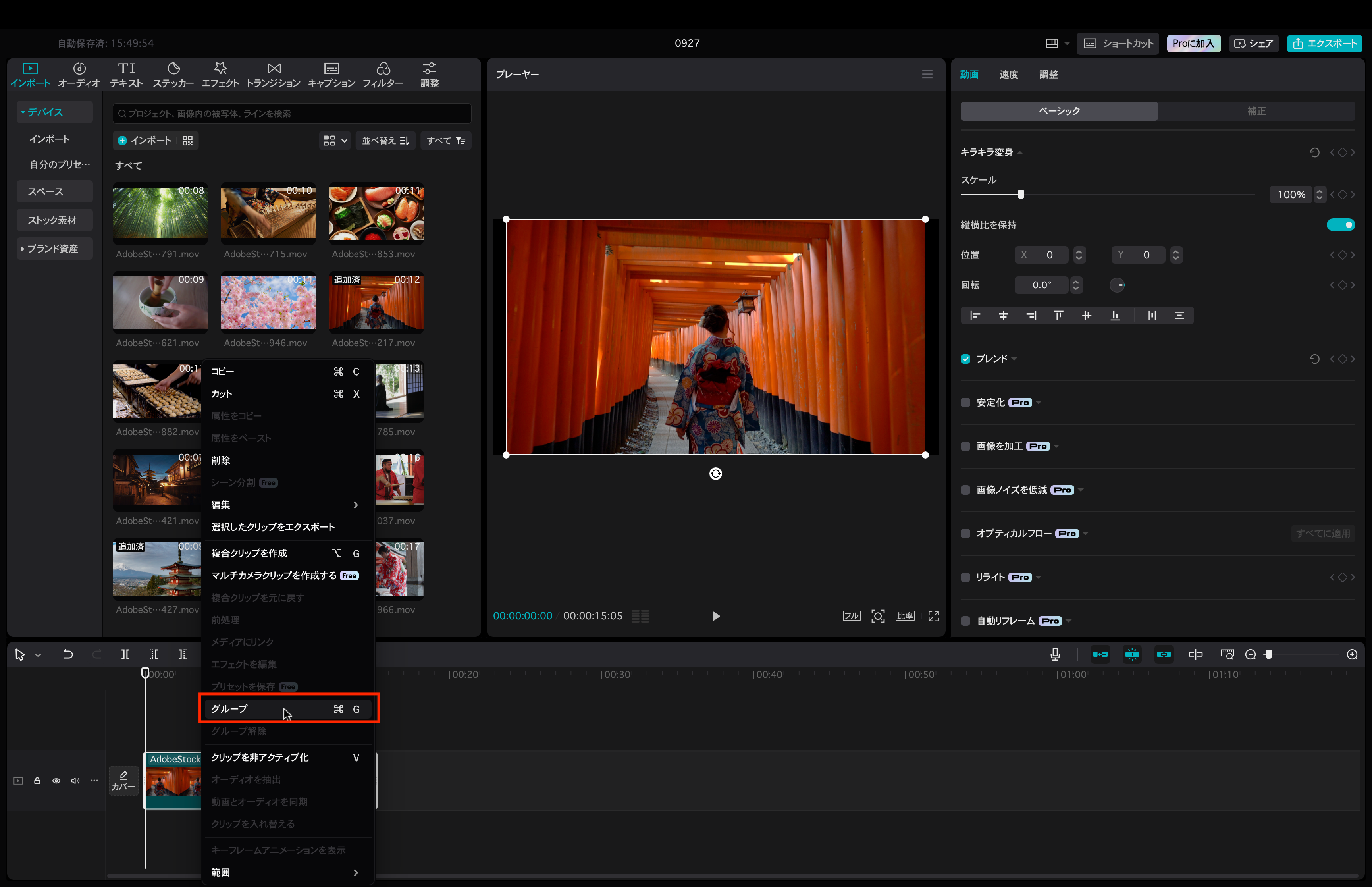Image resolution: width=1372 pixels, height=887 pixels.
Task: Click the trim-right split icon
Action: (183, 654)
